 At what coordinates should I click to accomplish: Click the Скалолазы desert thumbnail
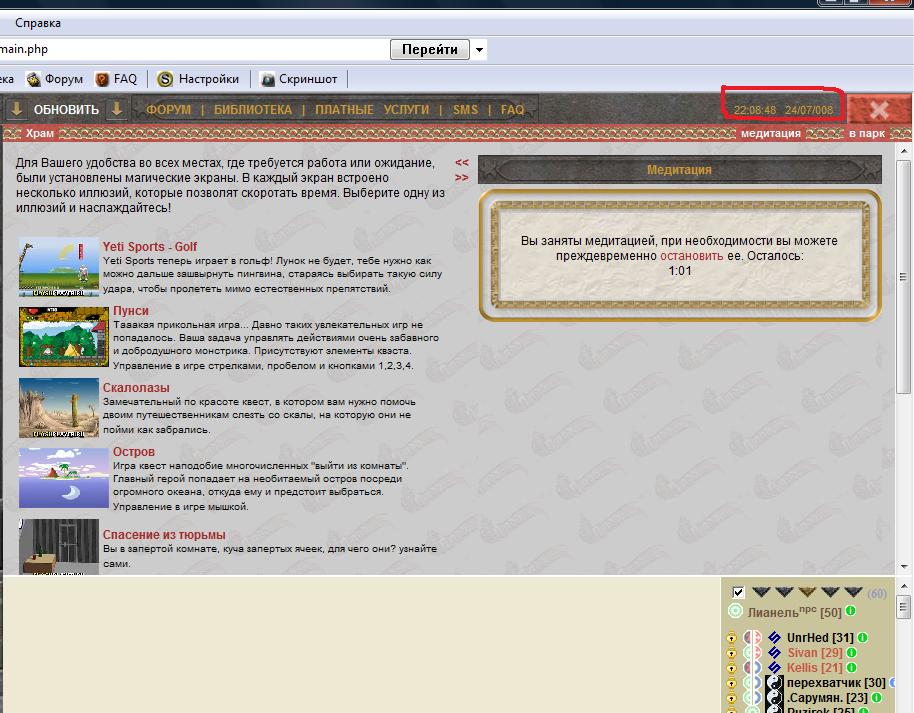59,408
